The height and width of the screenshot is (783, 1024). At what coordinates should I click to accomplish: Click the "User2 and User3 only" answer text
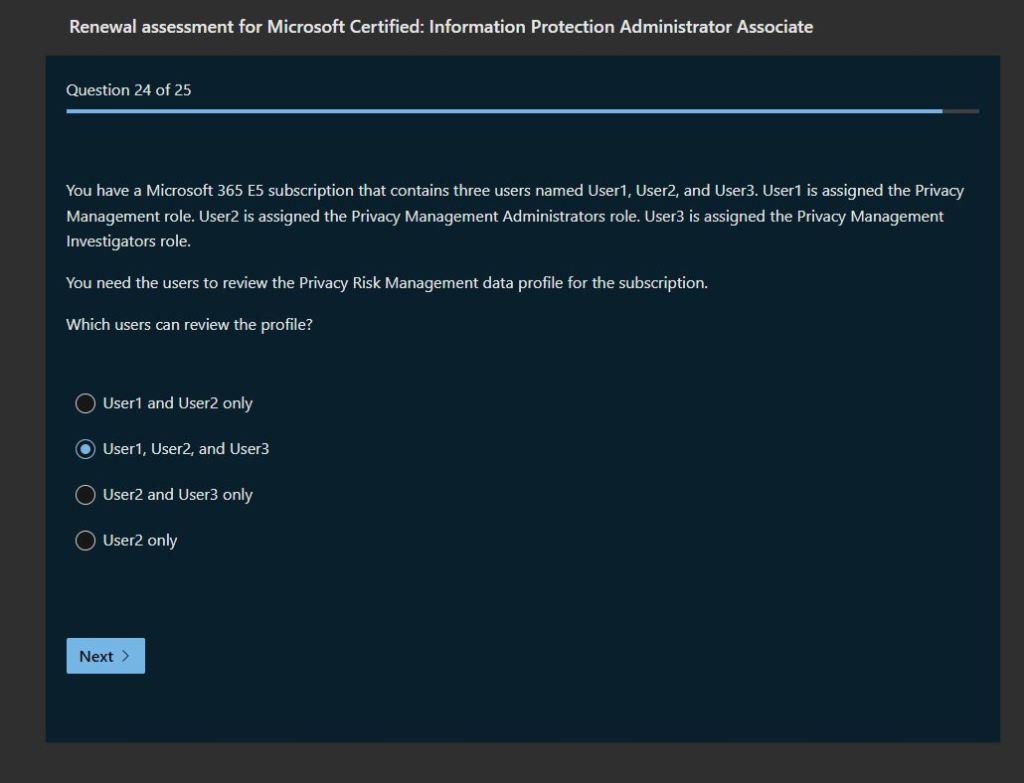click(x=178, y=495)
